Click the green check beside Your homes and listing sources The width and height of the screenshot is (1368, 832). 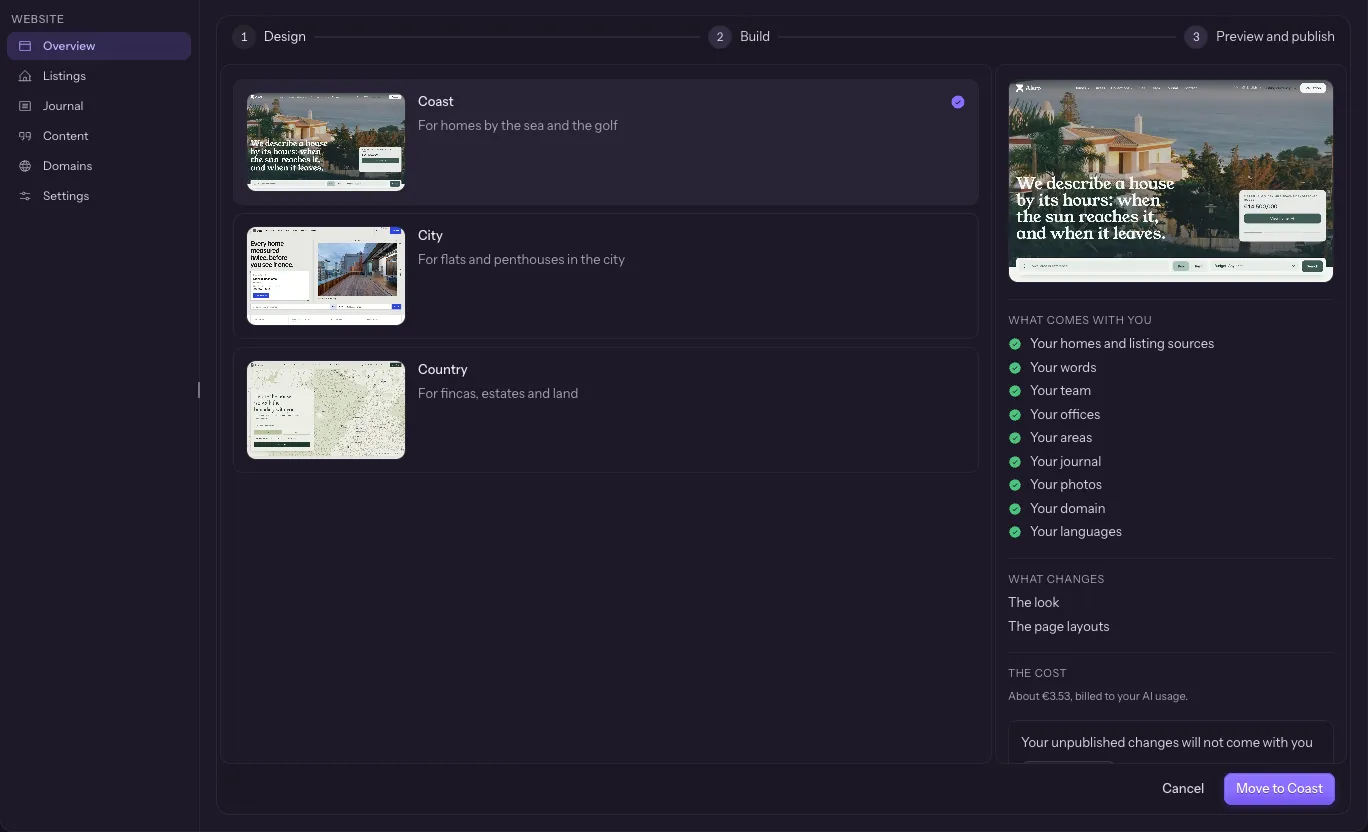[x=1015, y=344]
